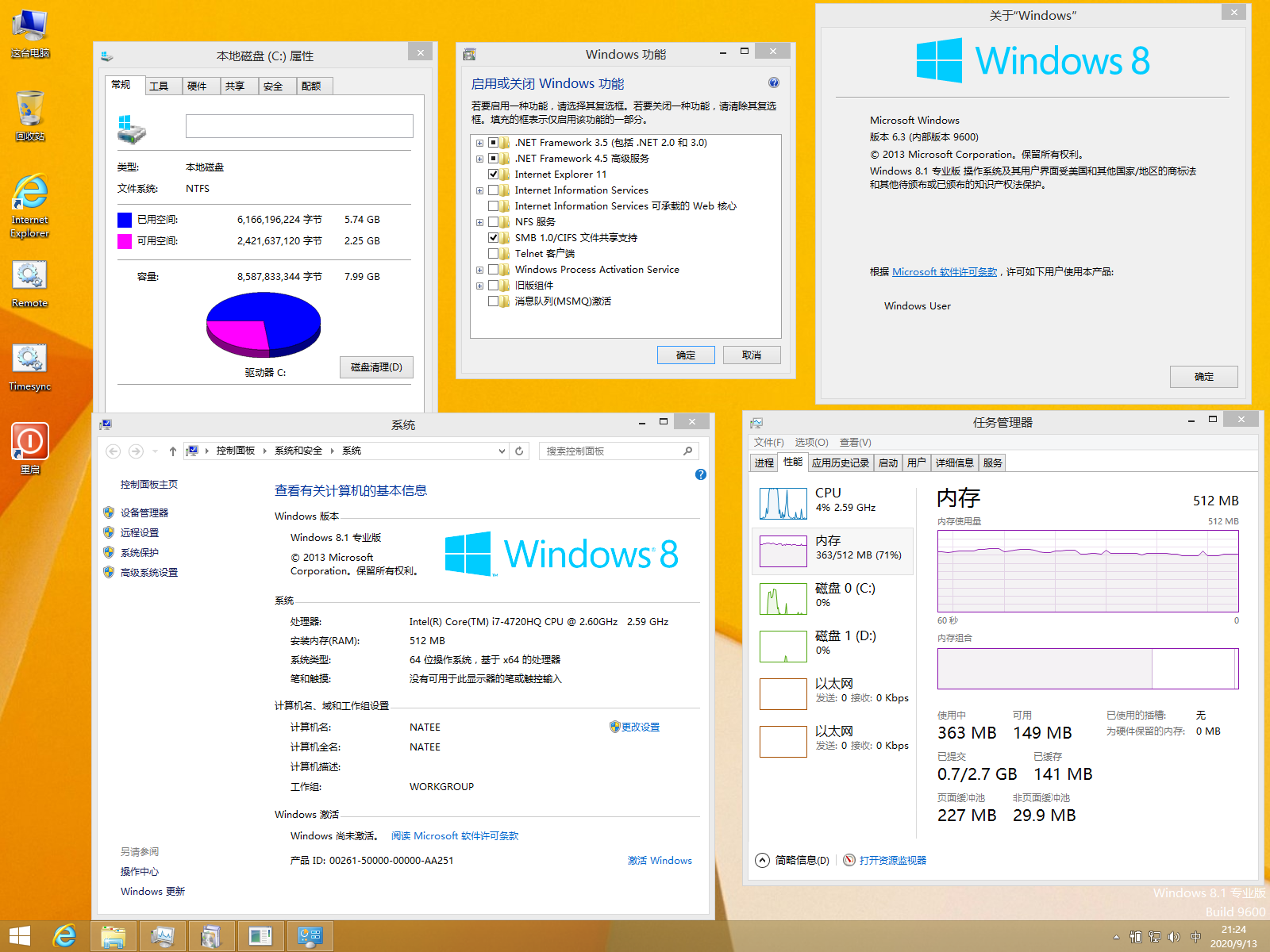Open the address bar history dropdown

[502, 451]
